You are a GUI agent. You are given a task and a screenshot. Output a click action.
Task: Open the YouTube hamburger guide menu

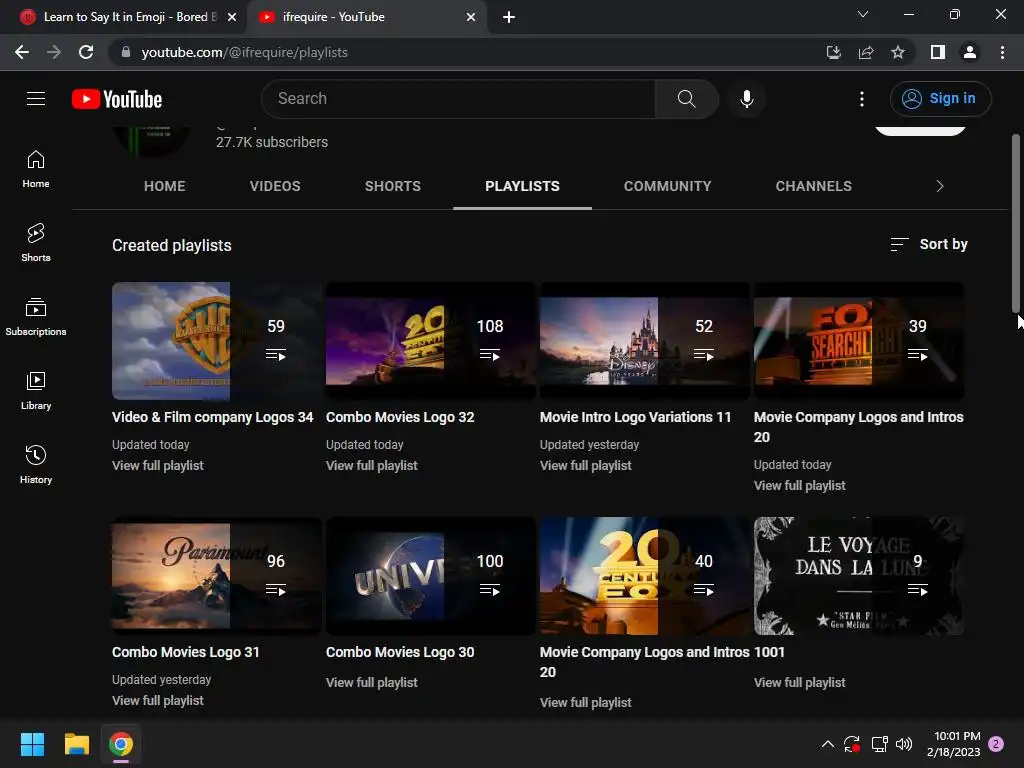coord(36,99)
